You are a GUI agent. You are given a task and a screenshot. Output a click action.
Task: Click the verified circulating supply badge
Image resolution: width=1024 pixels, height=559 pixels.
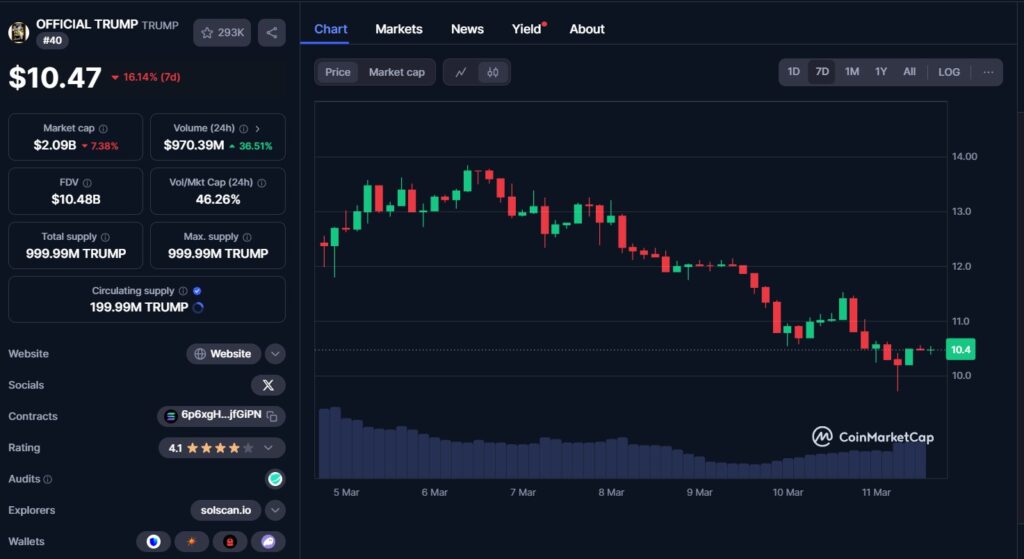[x=197, y=291]
